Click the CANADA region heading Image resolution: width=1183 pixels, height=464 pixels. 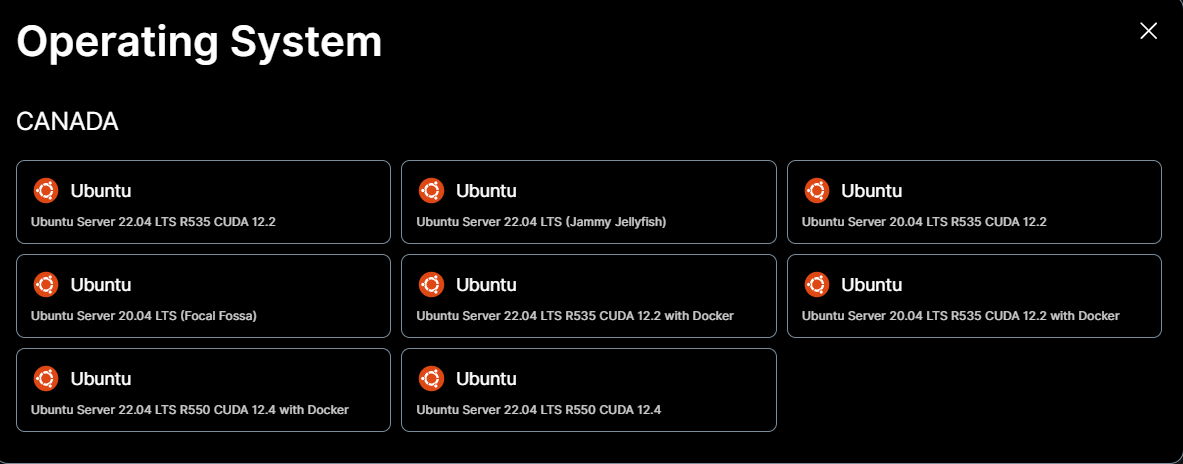click(x=67, y=121)
